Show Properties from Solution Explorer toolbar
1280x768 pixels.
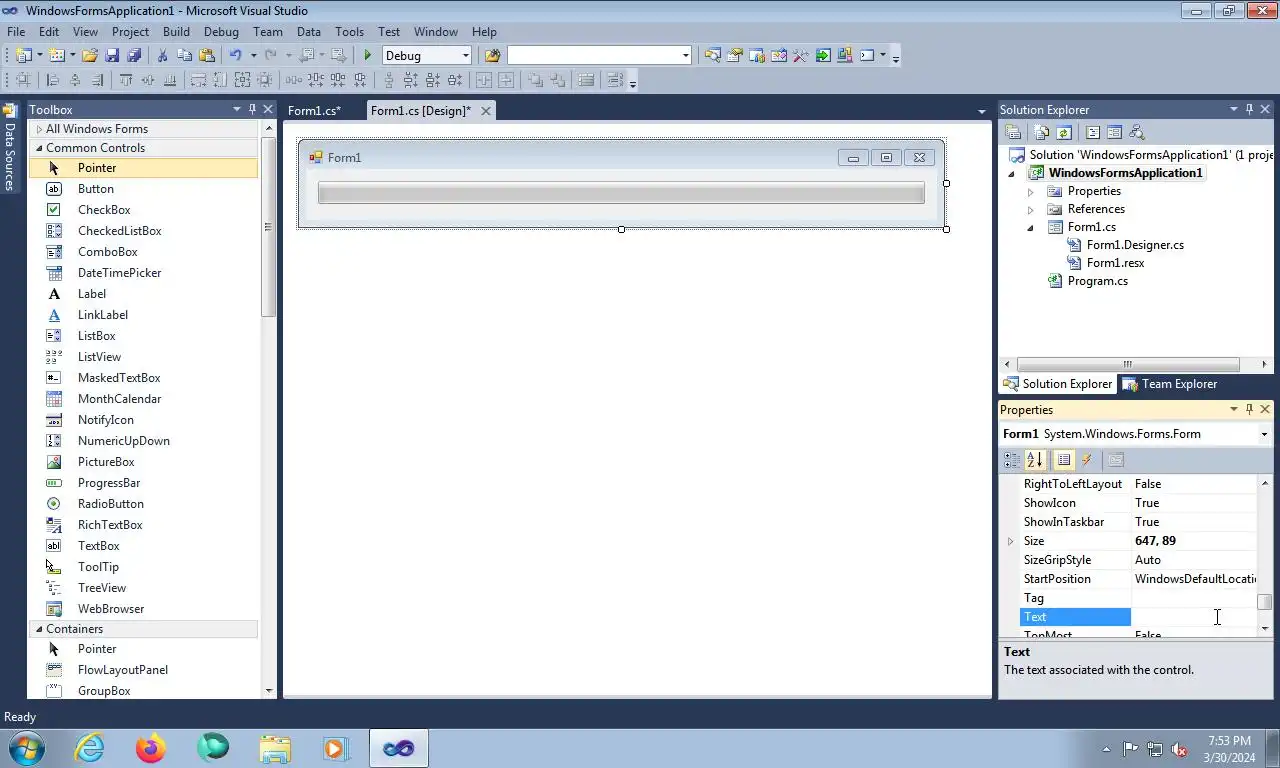point(1013,132)
